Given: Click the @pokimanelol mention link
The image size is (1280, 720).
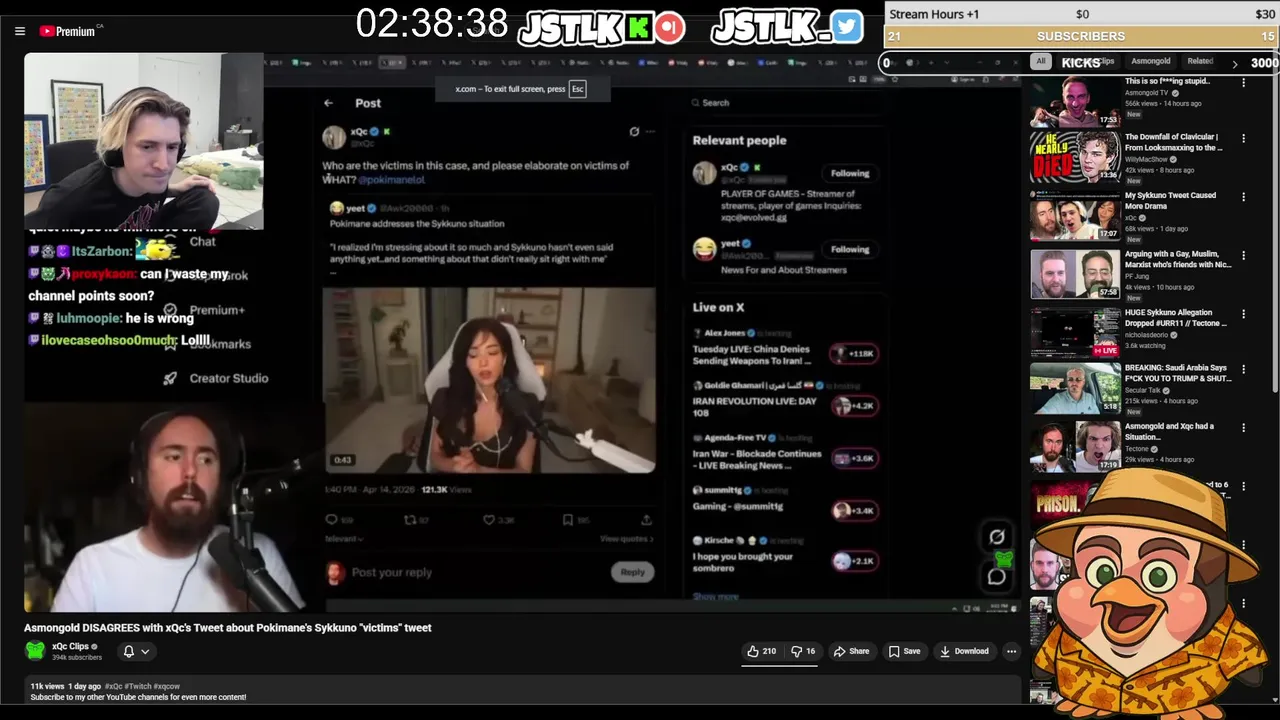Looking at the screenshot, I should pyautogui.click(x=391, y=180).
